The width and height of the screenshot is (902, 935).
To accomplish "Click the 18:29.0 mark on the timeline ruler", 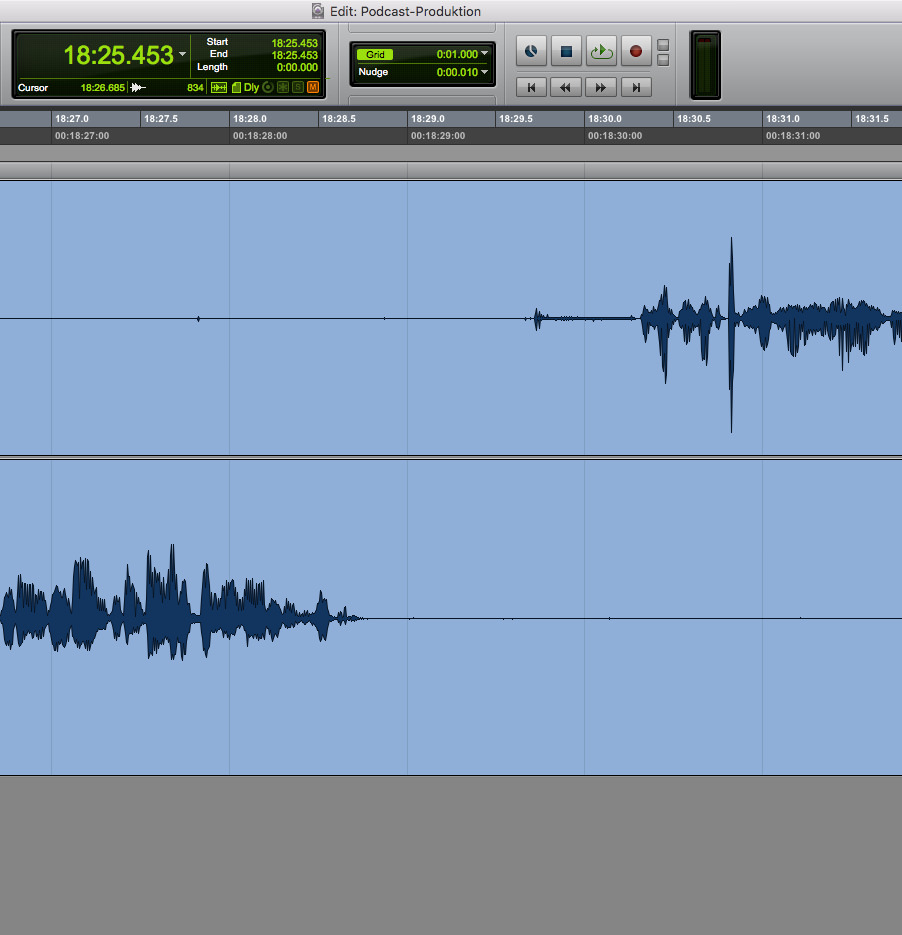I will pyautogui.click(x=428, y=119).
